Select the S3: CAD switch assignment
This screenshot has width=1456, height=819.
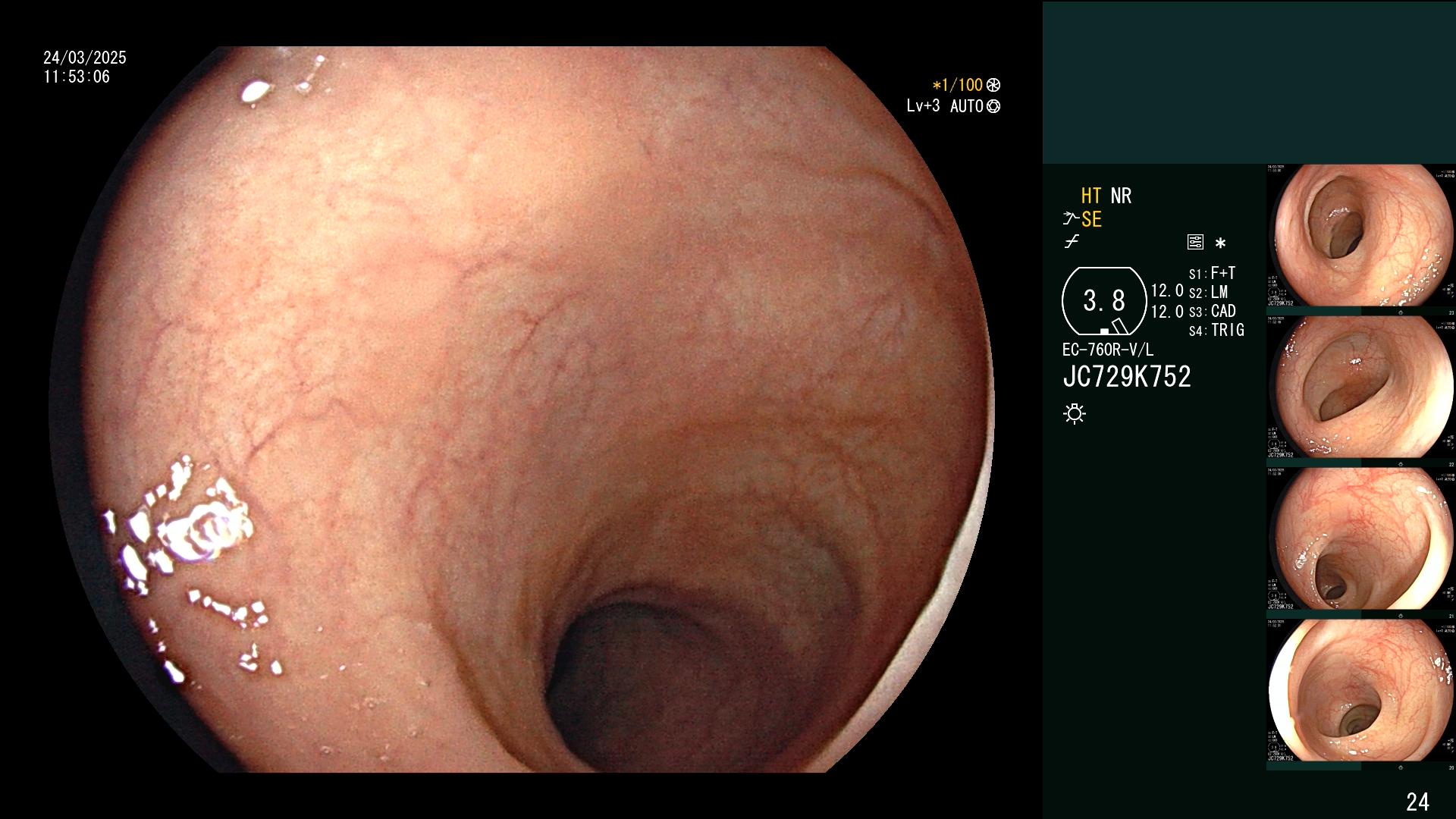coord(1213,312)
